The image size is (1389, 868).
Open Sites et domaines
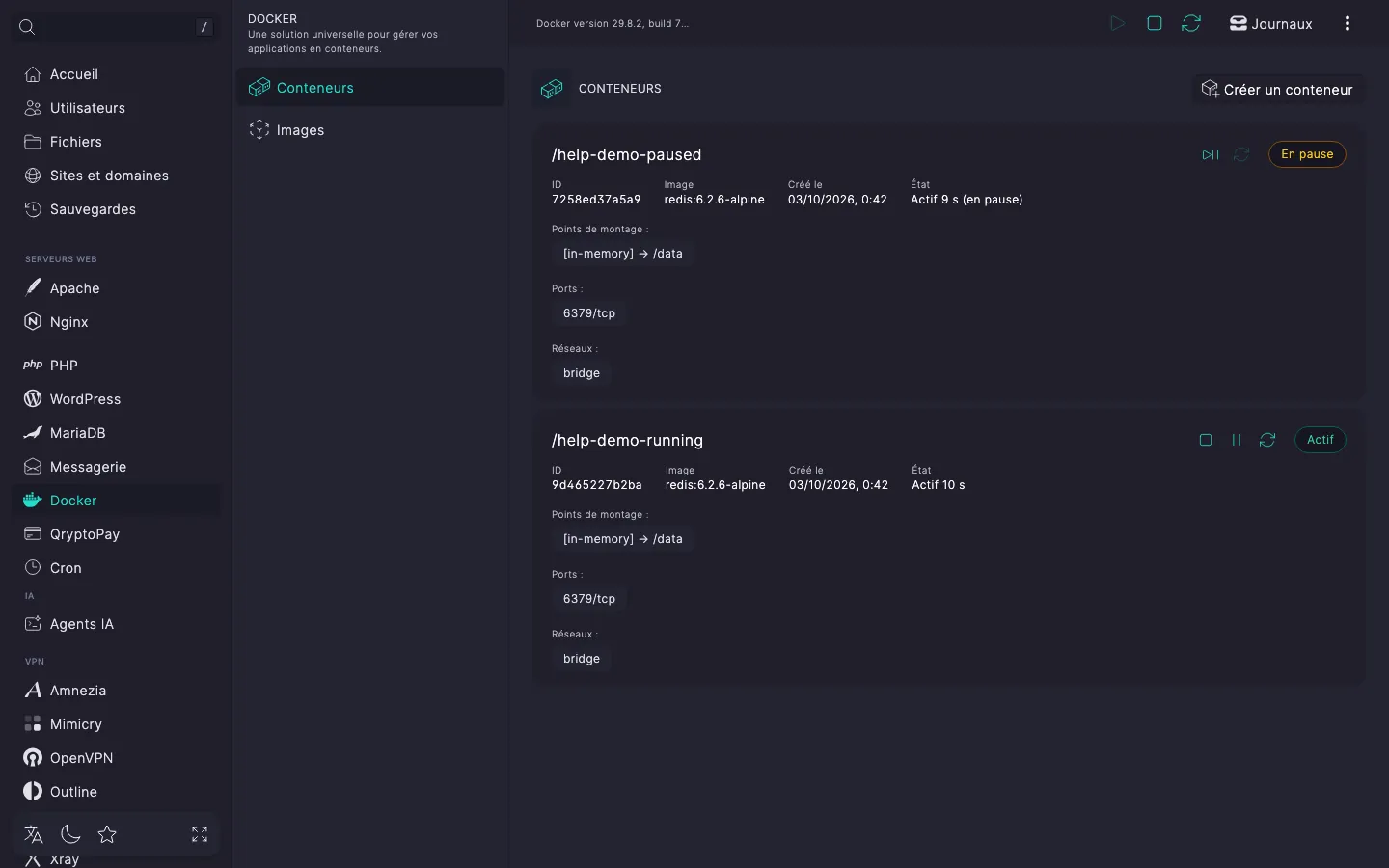pyautogui.click(x=116, y=176)
